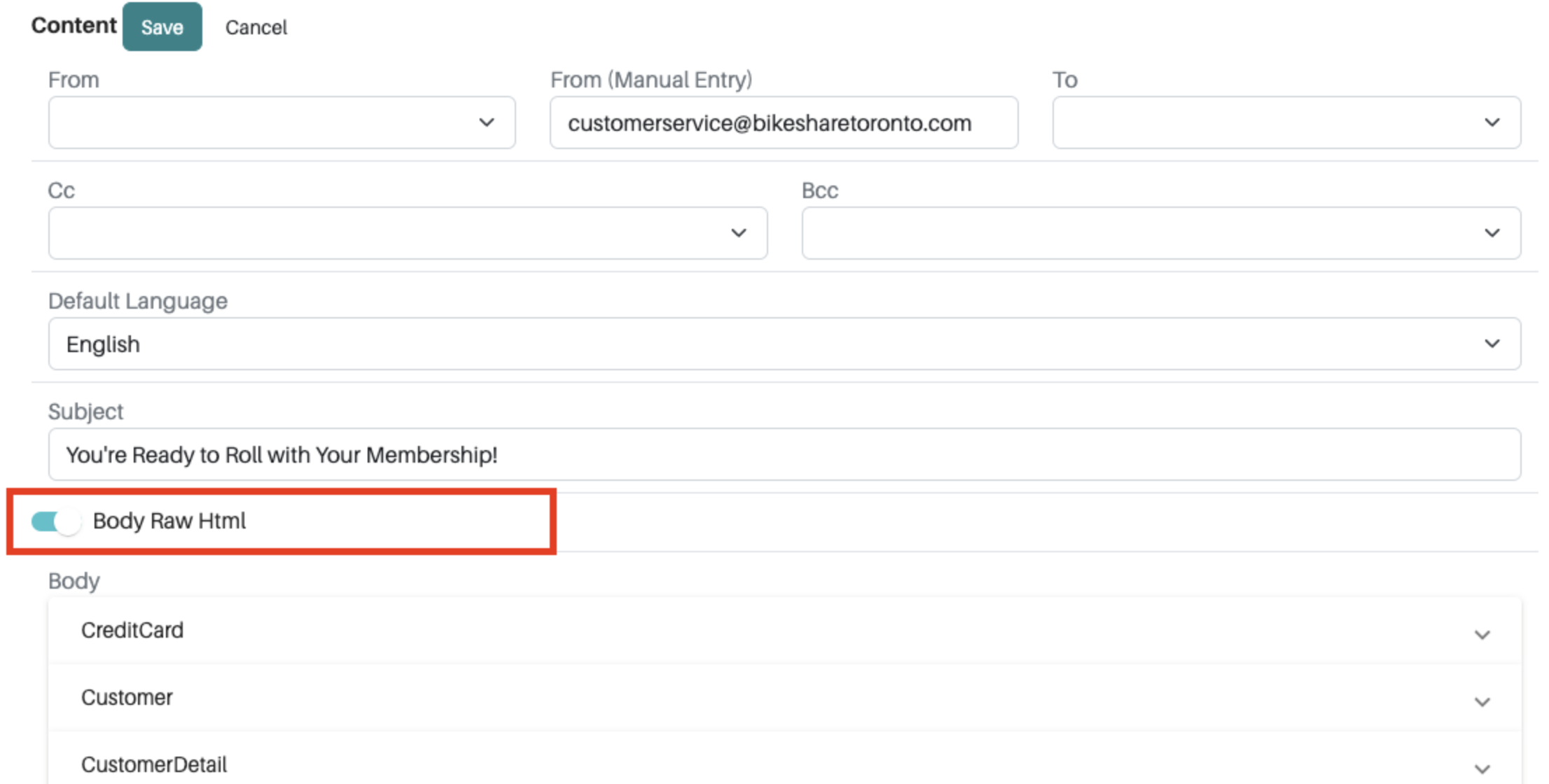The width and height of the screenshot is (1549, 784).
Task: Cancel editing the content
Action: 256,27
